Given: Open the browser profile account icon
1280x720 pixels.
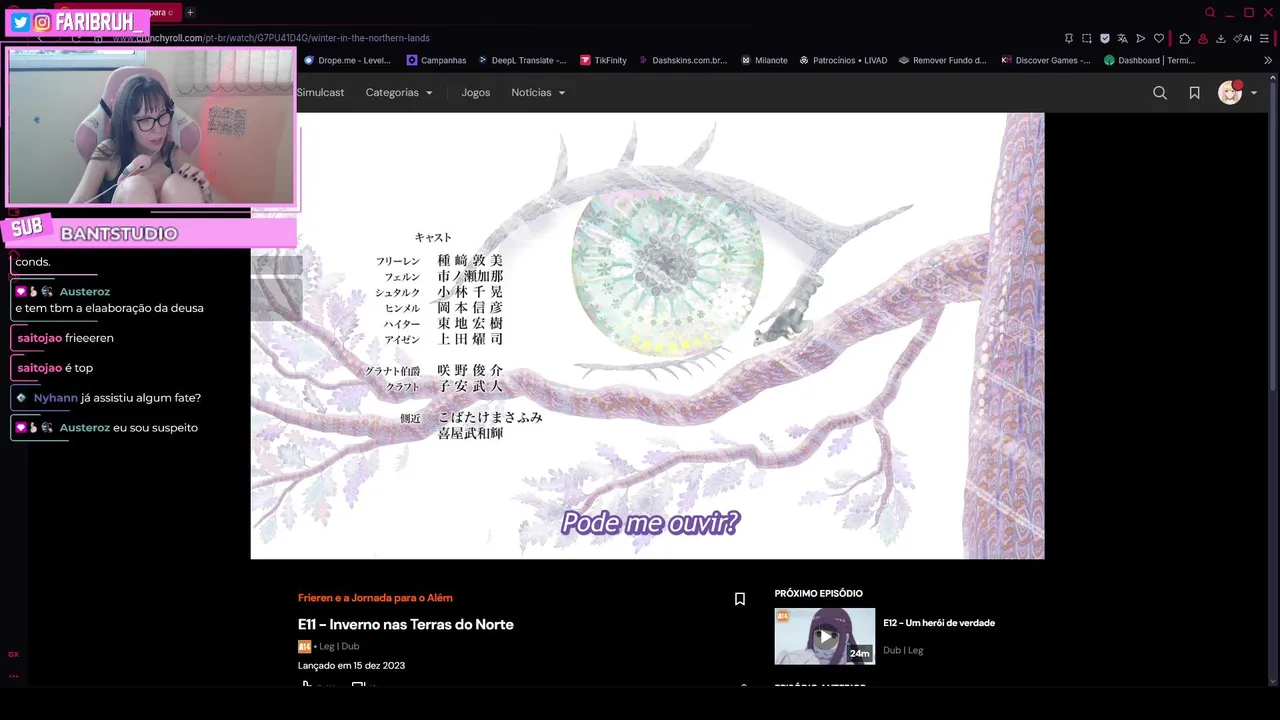Looking at the screenshot, I should coord(1203,38).
